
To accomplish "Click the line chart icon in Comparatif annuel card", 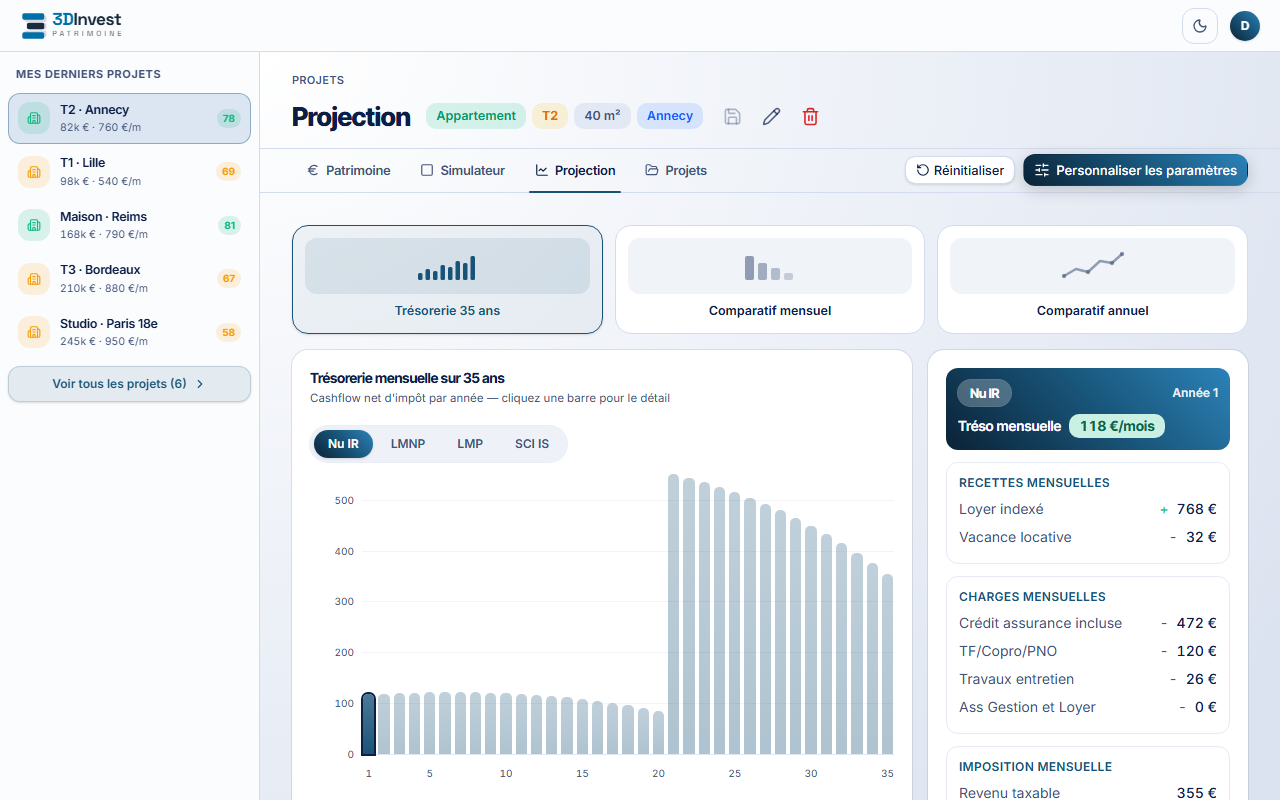I will [1092, 265].
